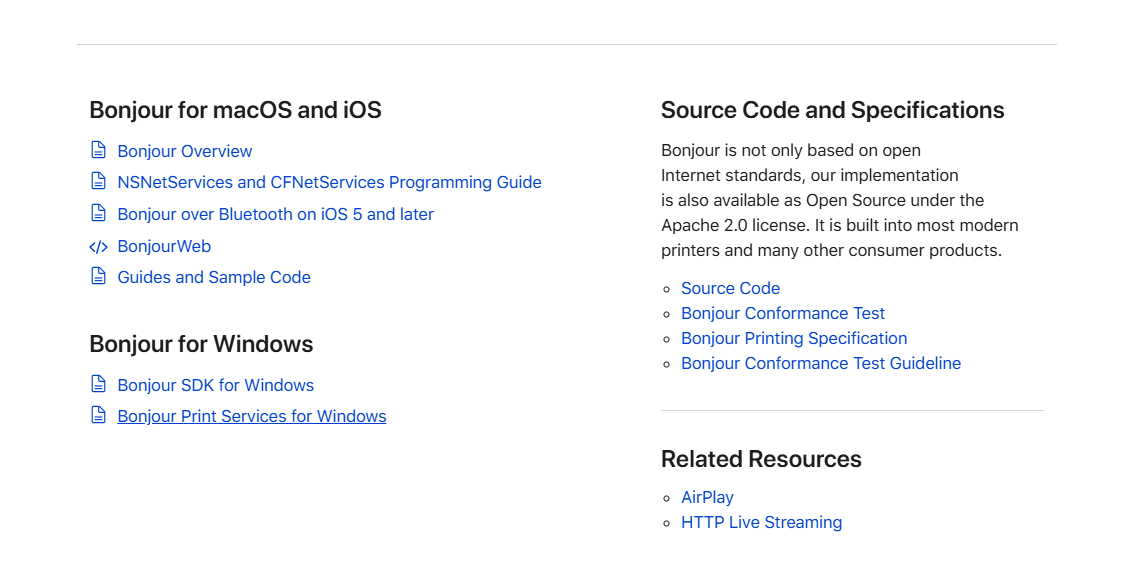Image resolution: width=1125 pixels, height=572 pixels.
Task: Click the Bonjour for Windows heading
Action: click(x=201, y=344)
